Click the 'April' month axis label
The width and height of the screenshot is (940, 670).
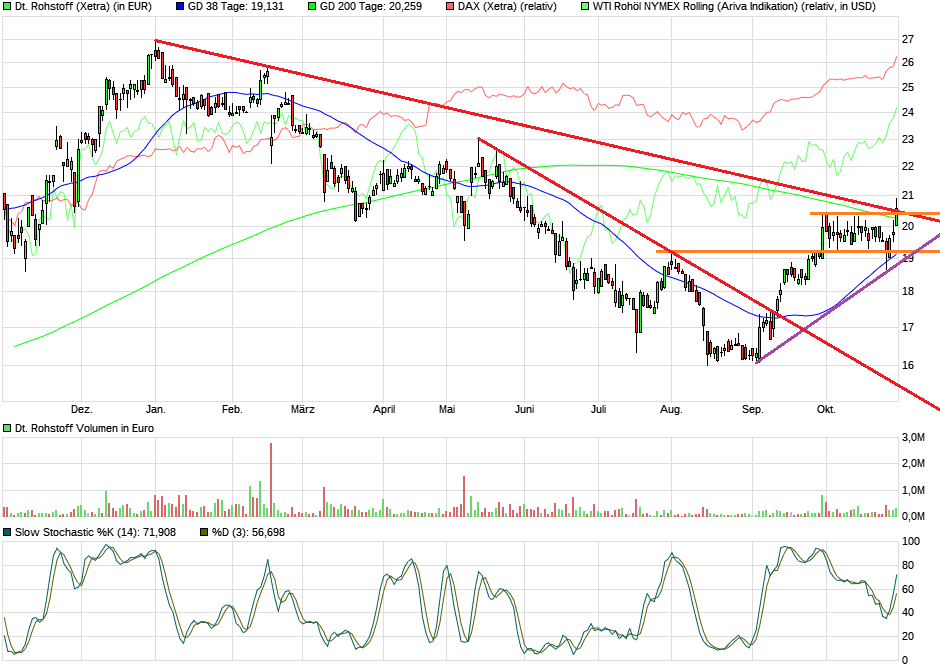click(384, 410)
